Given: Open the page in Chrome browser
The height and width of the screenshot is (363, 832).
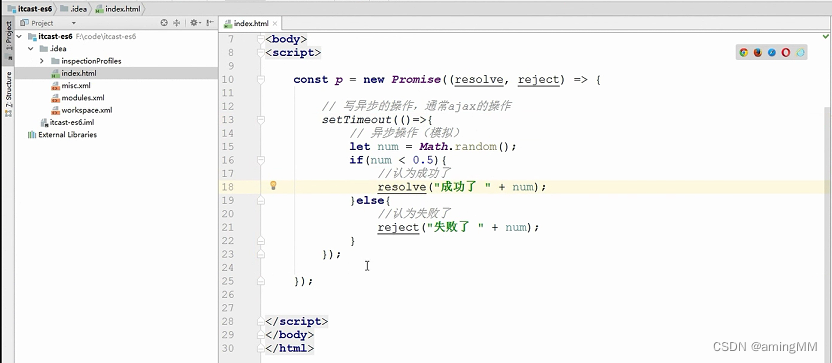Looking at the screenshot, I should (x=743, y=53).
